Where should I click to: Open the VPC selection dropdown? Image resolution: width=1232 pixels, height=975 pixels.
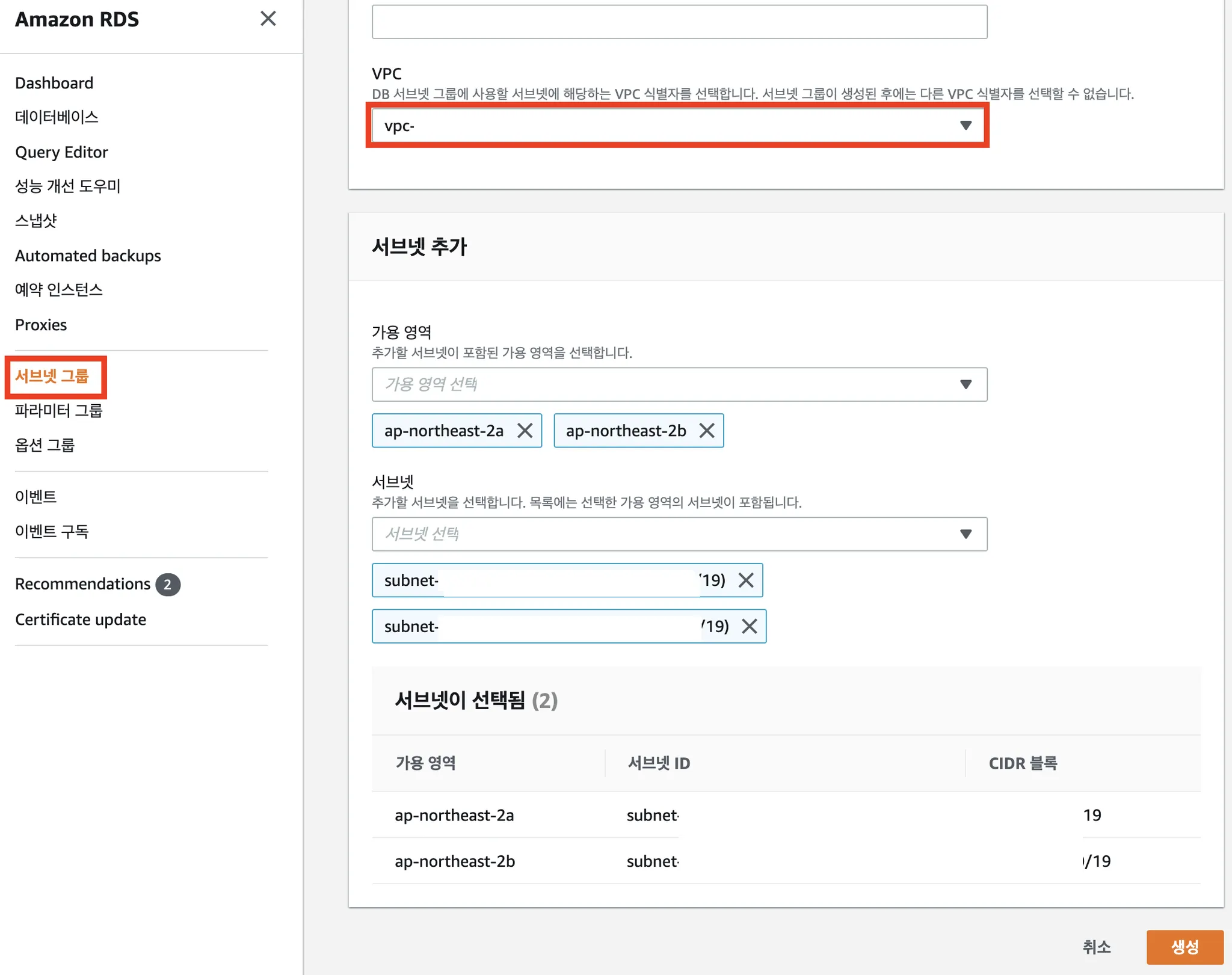pyautogui.click(x=679, y=126)
